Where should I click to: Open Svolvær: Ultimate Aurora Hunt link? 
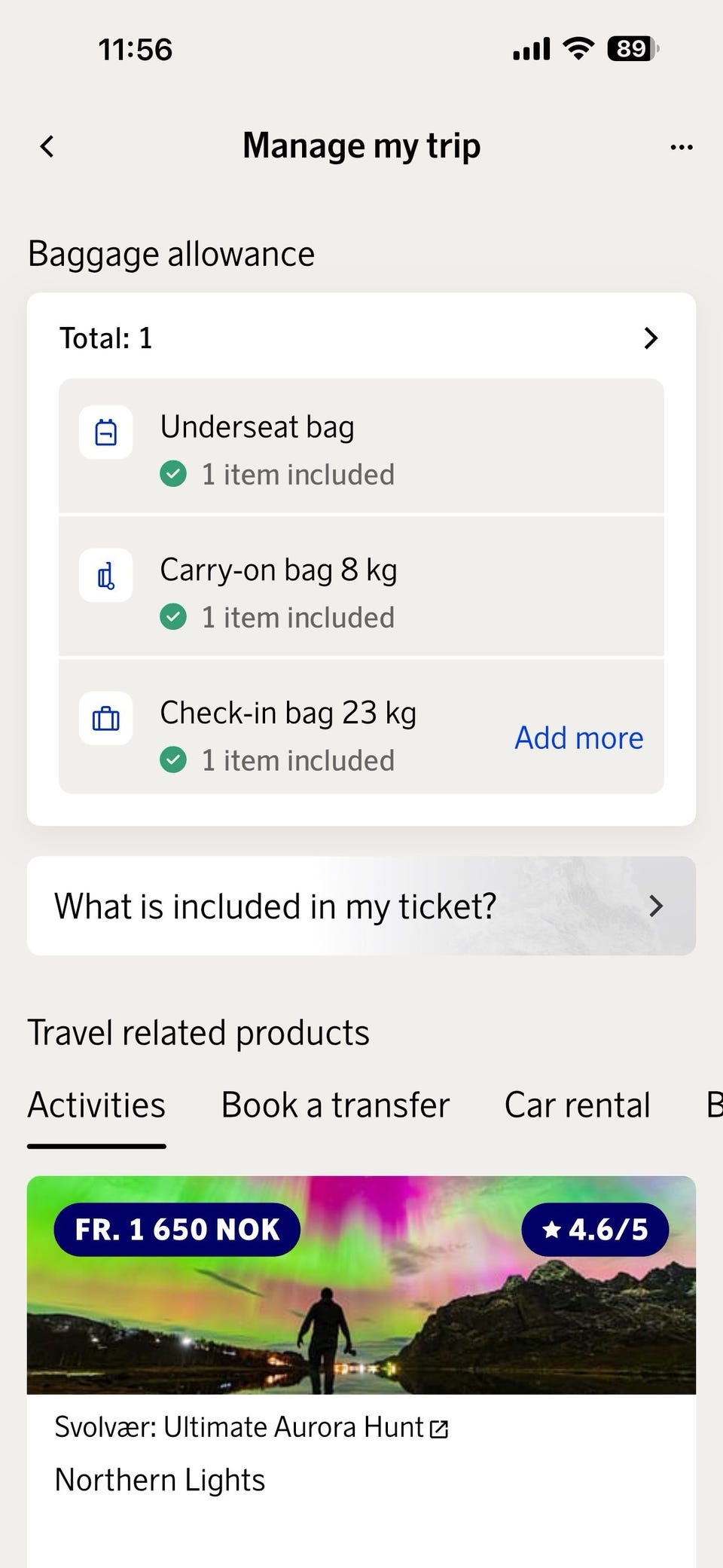239,1428
